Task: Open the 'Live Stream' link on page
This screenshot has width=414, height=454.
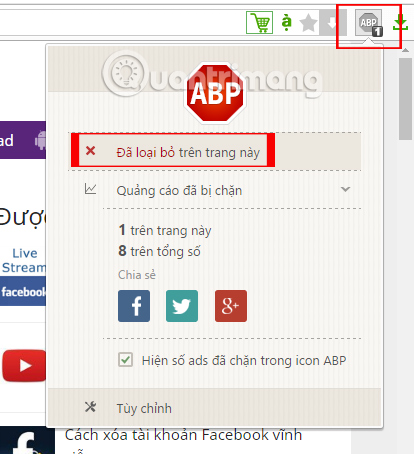Action: tap(23, 260)
